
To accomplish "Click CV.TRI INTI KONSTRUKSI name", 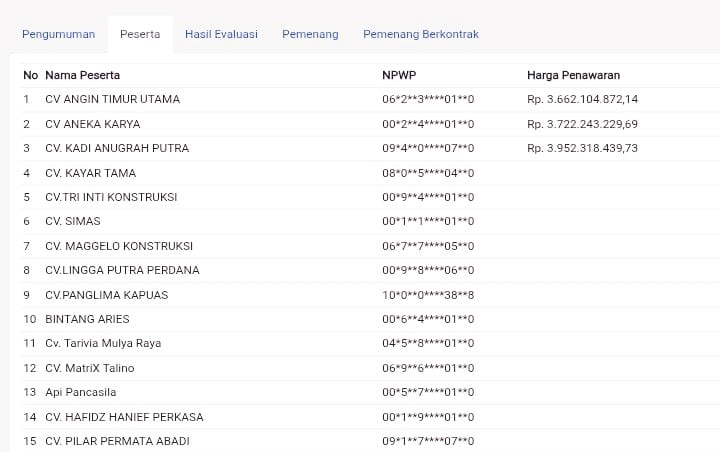I will coord(111,197).
